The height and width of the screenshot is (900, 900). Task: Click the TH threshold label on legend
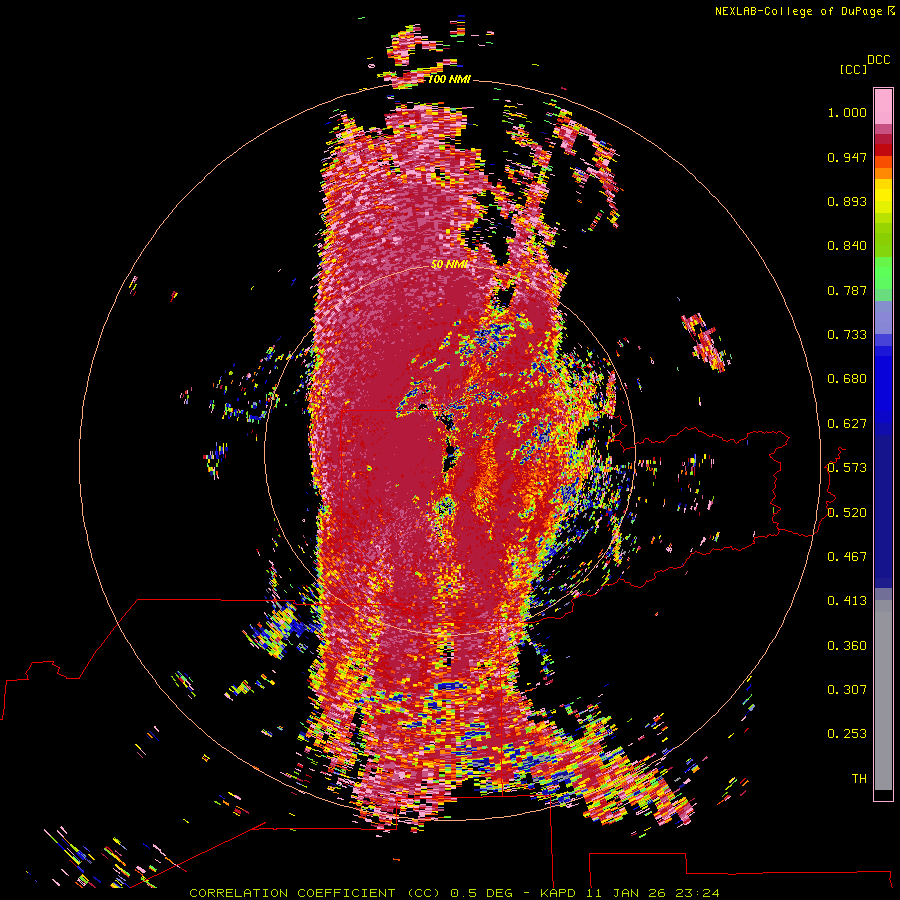click(859, 779)
